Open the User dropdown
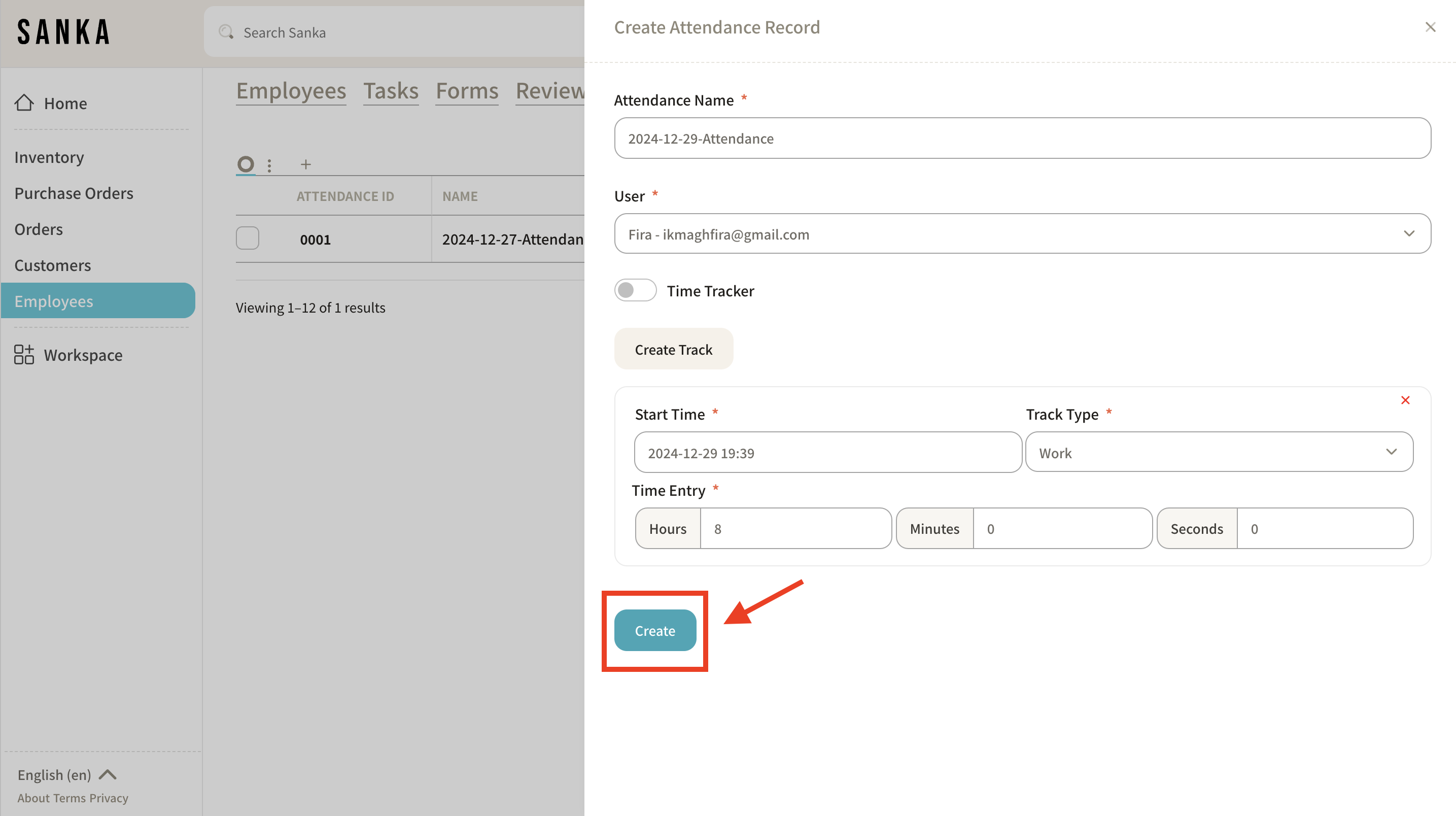Viewport: 1456px width, 816px height. [1022, 233]
